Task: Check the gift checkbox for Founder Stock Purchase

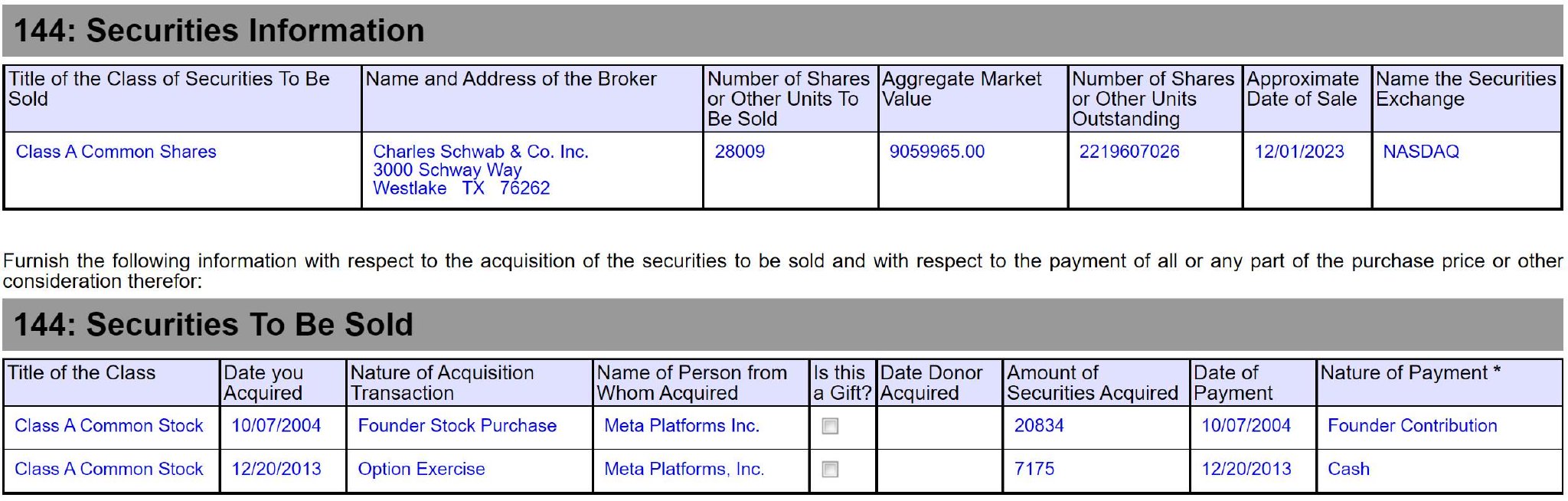Action: 830,426
